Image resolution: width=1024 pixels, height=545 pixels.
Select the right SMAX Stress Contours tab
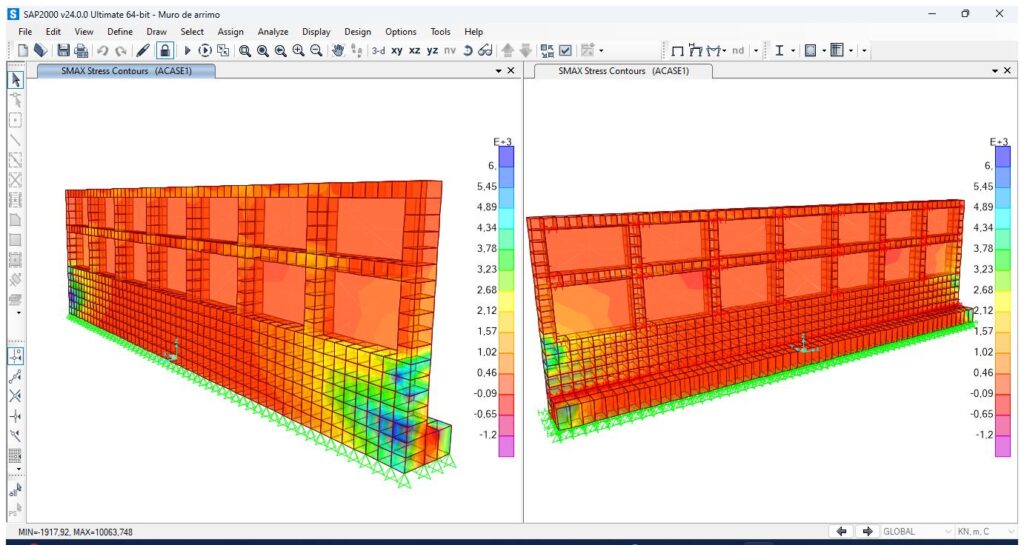pos(622,71)
